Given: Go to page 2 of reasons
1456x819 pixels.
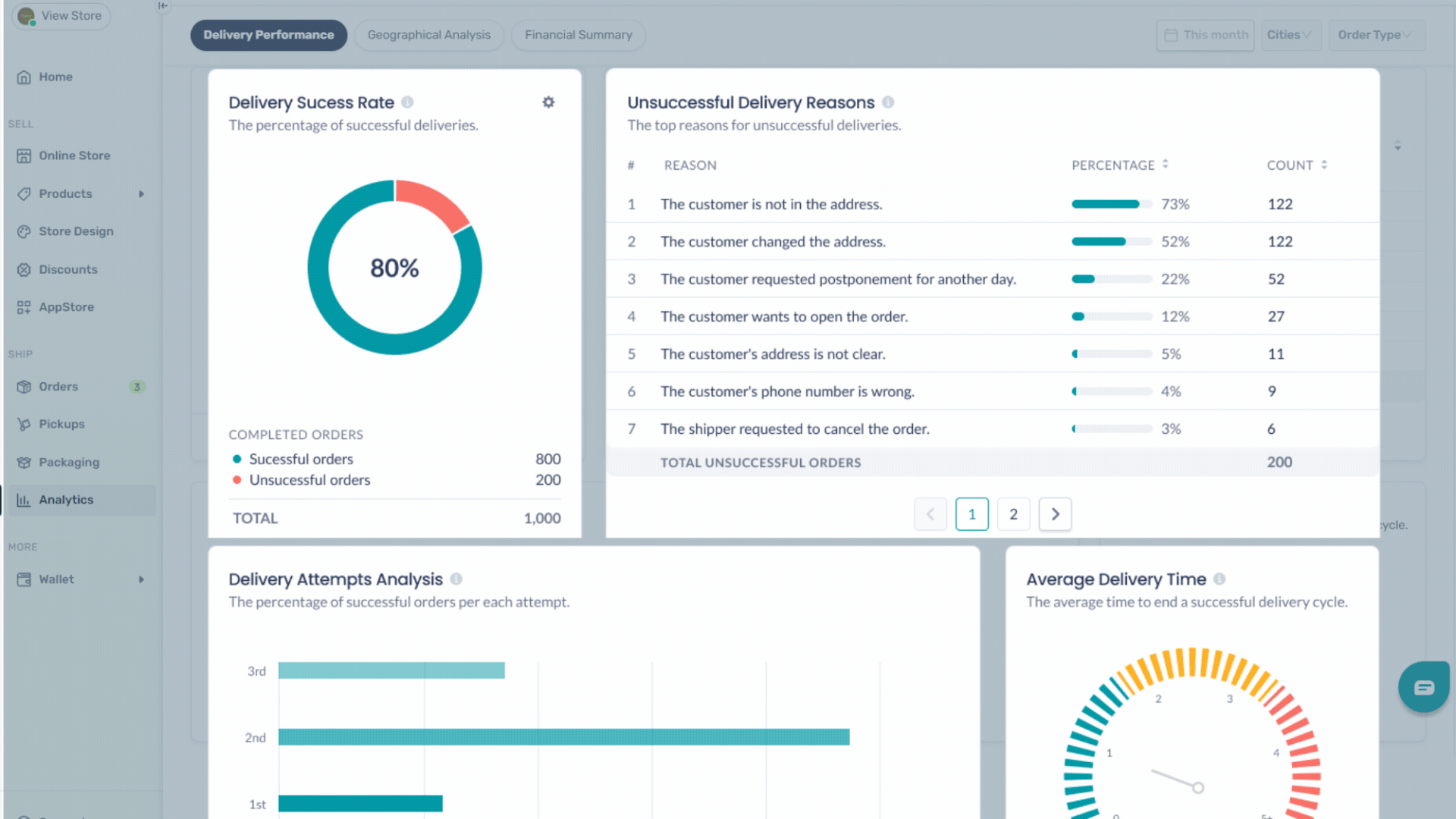Looking at the screenshot, I should (x=1013, y=514).
